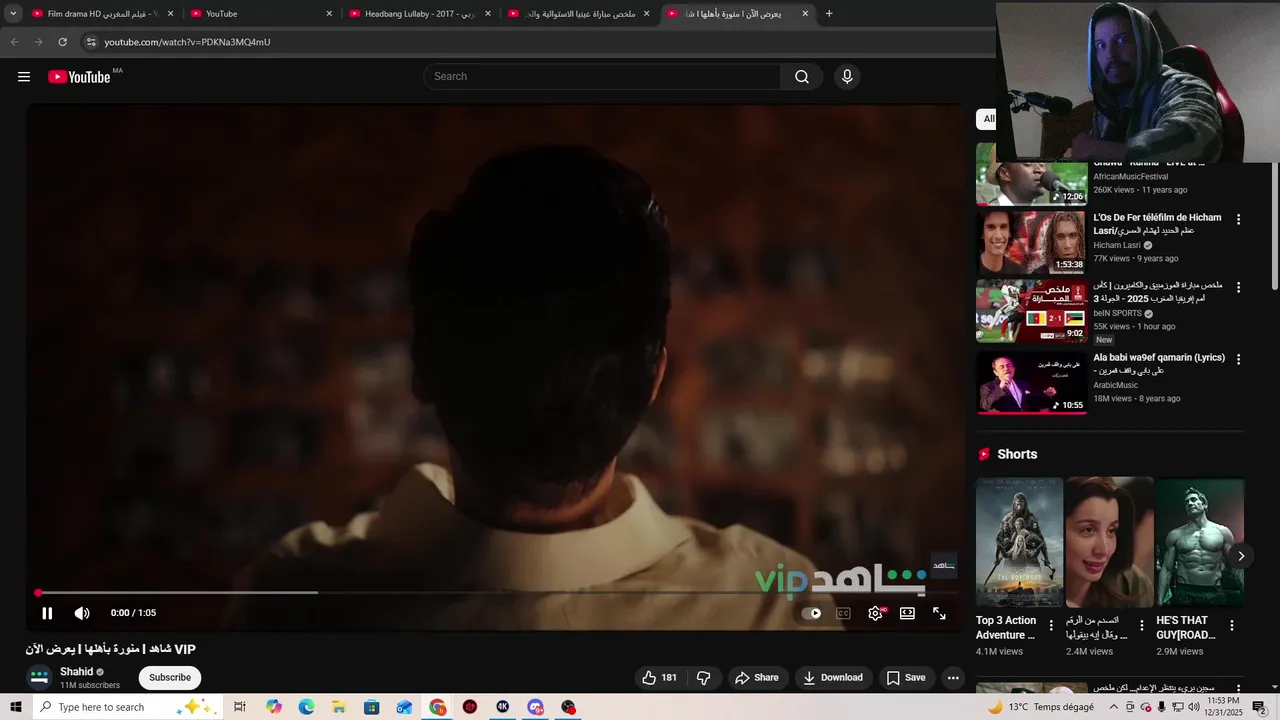The image size is (1280, 720).
Task: Toggle closed captions CC button
Action: coord(843,613)
